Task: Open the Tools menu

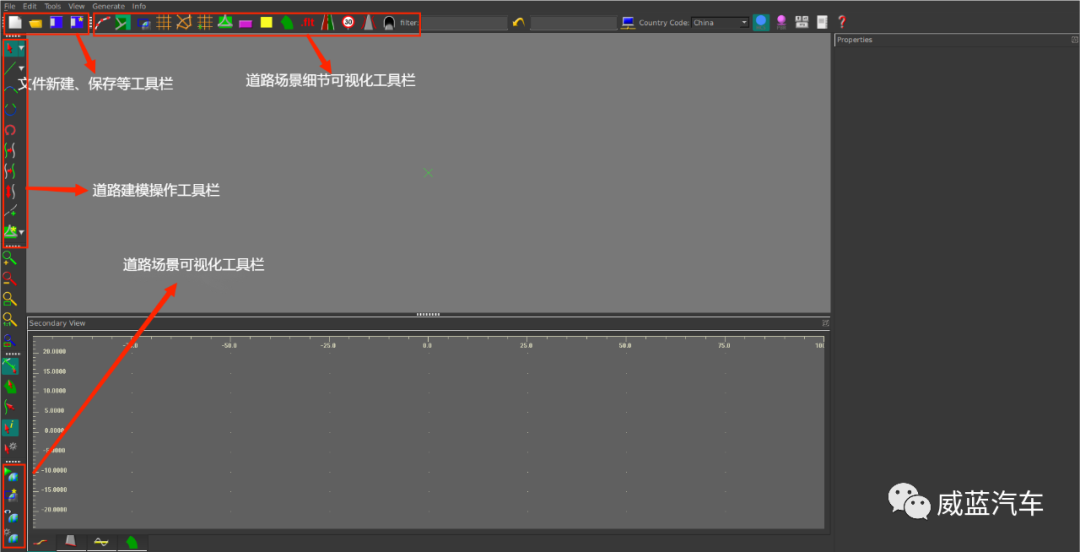Action: 53,6
